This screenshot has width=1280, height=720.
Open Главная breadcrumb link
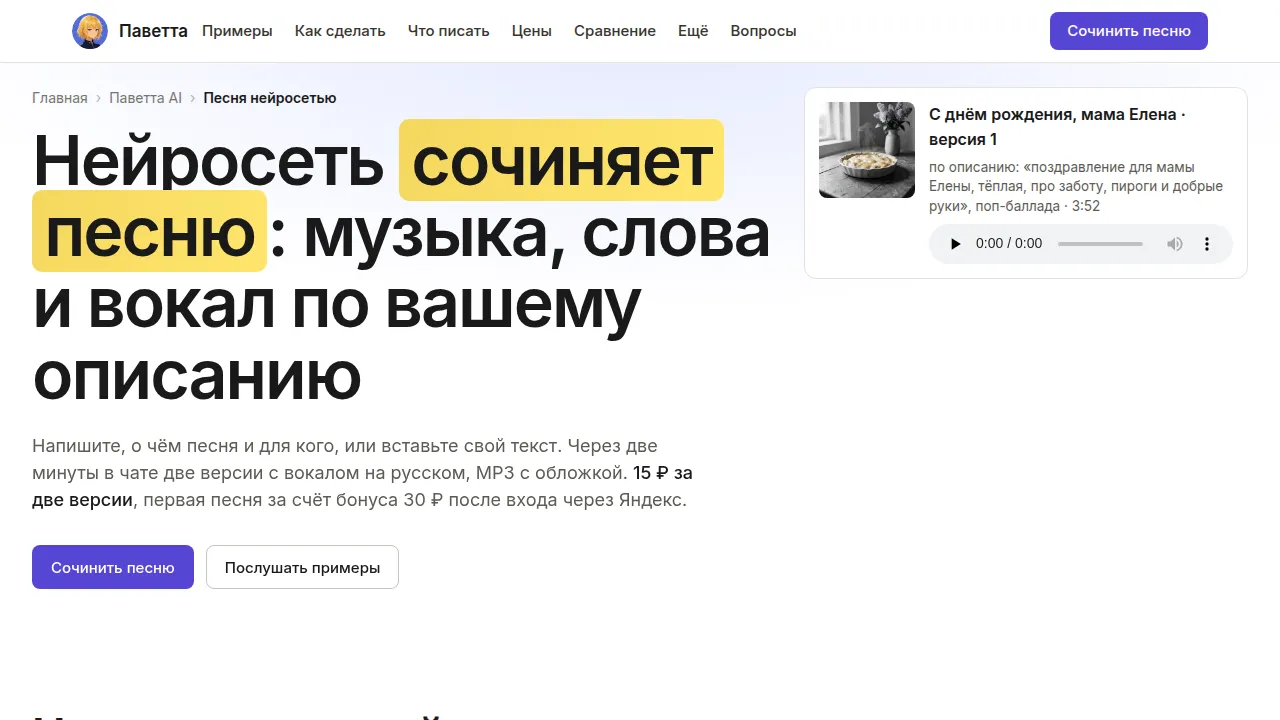point(60,98)
